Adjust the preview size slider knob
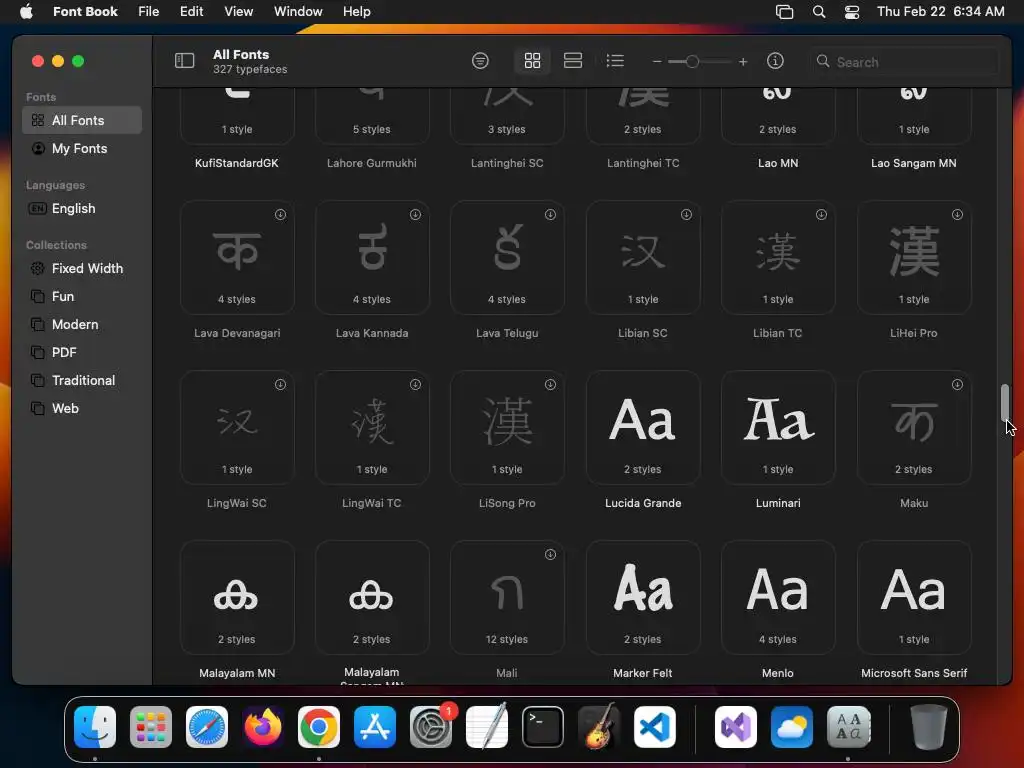 692,61
